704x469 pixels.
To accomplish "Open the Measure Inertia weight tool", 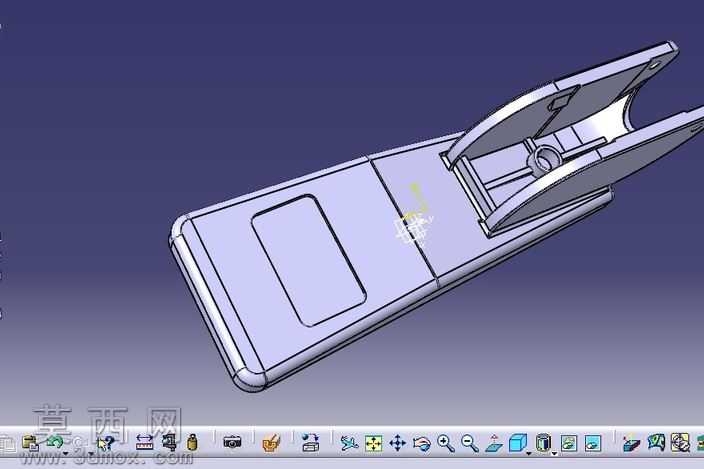I will pos(192,443).
